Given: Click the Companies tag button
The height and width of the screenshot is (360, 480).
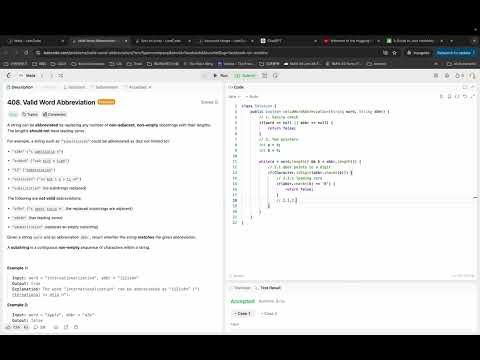Looking at the screenshot, I should 55,114.
